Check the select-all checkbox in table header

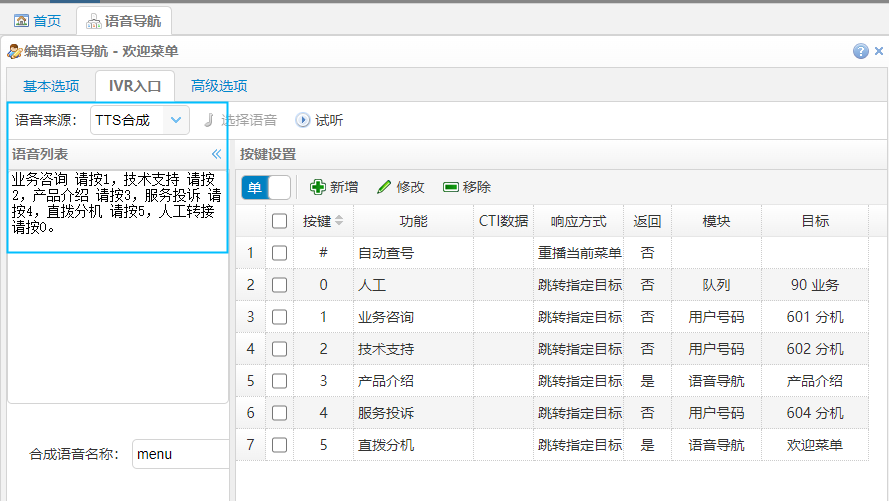point(280,221)
